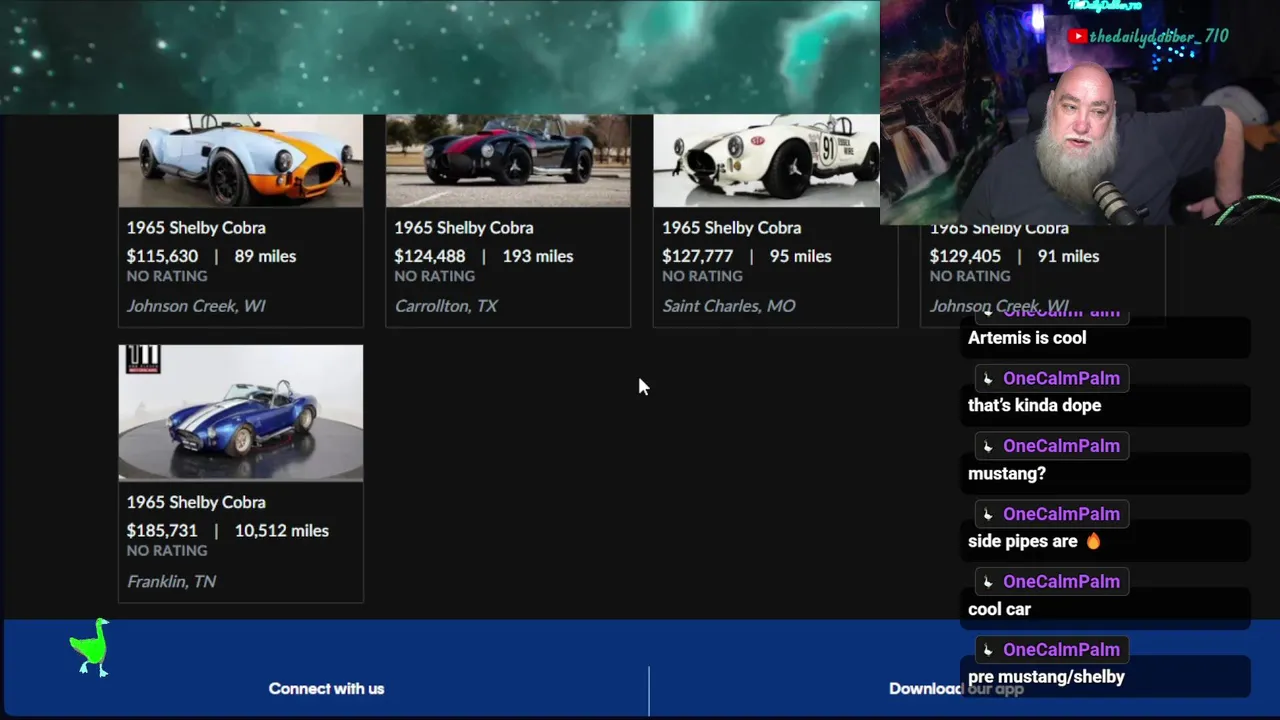Click the 1965 Shelby Cobra title priced $127,777
Screen dimensions: 1280x720
point(731,228)
